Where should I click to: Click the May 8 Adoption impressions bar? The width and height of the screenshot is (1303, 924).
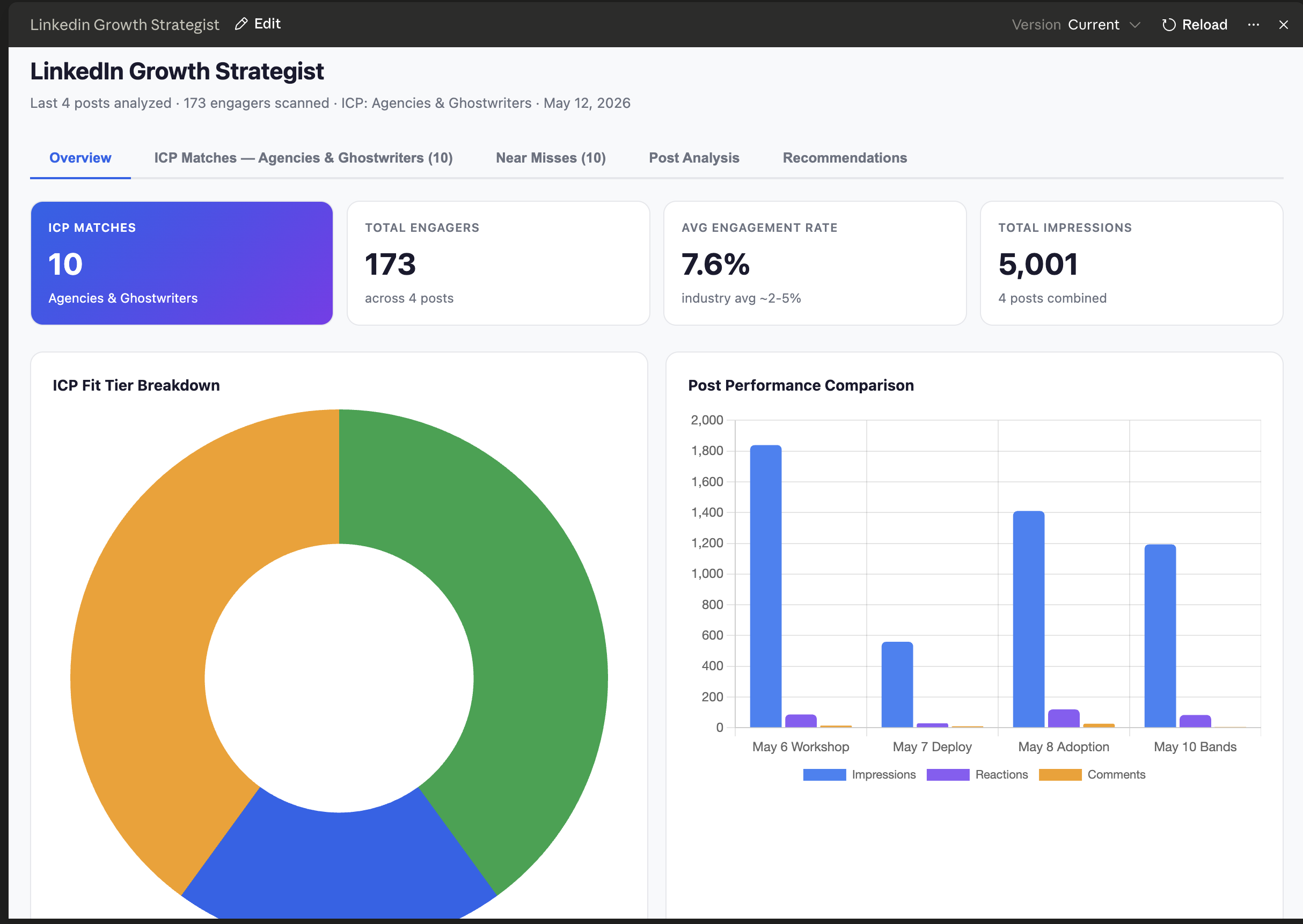click(1029, 619)
